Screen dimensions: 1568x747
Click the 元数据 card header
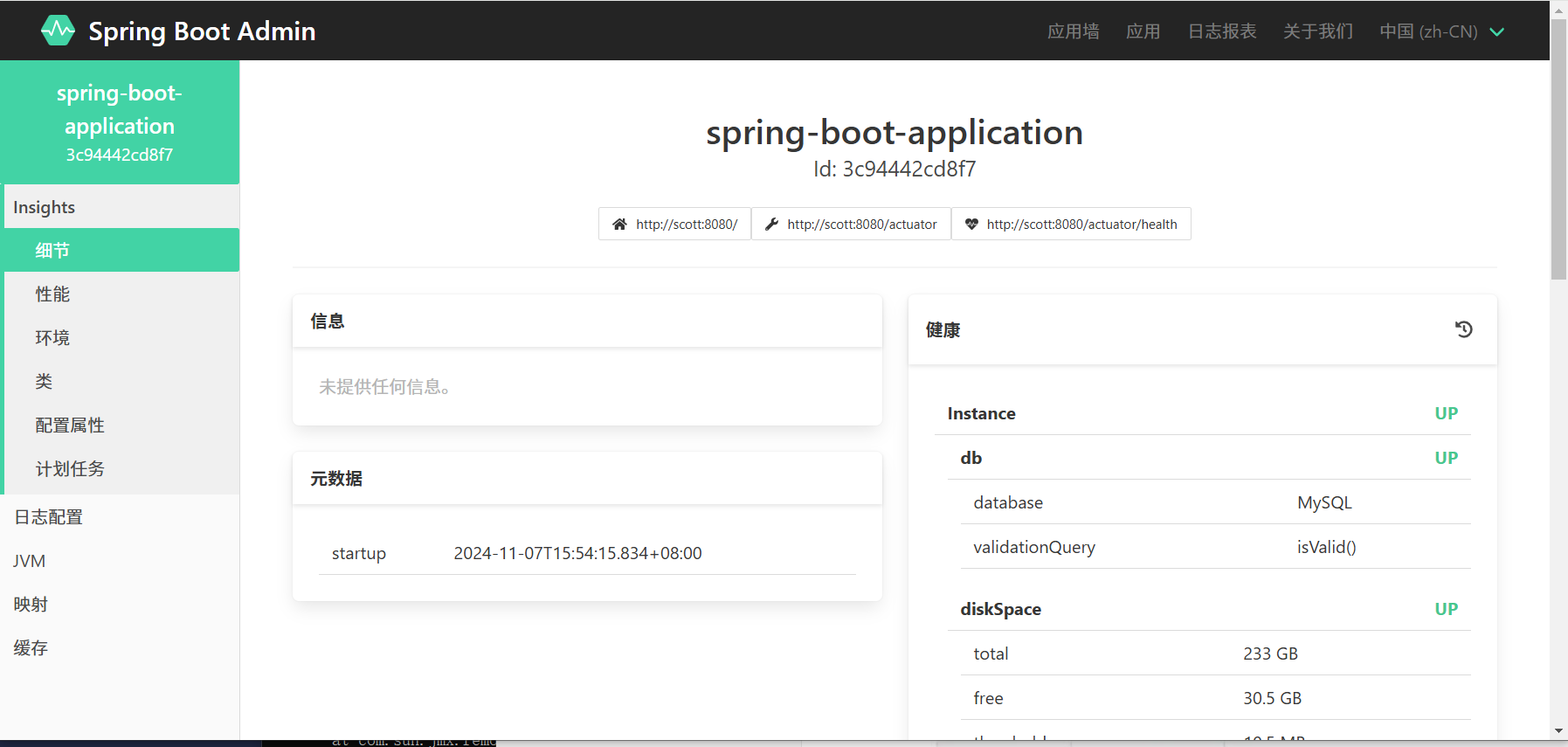[x=587, y=478]
